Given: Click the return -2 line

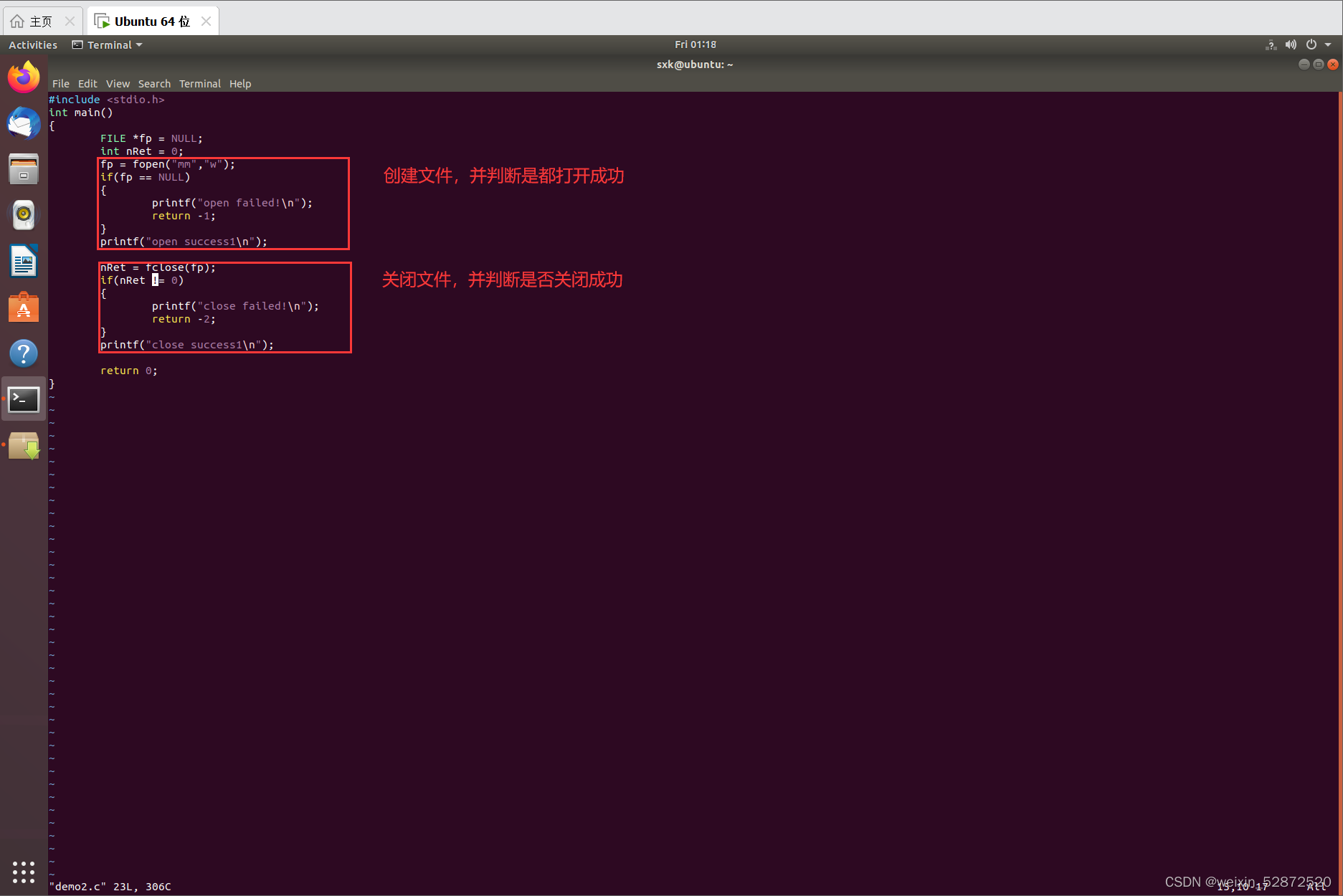Looking at the screenshot, I should [184, 319].
